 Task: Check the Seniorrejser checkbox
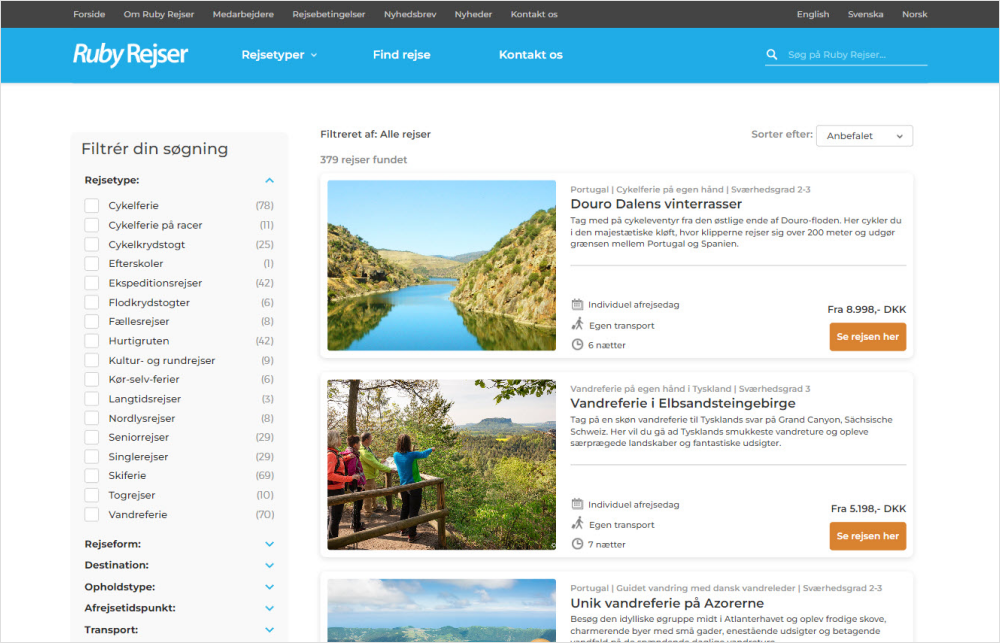point(92,437)
